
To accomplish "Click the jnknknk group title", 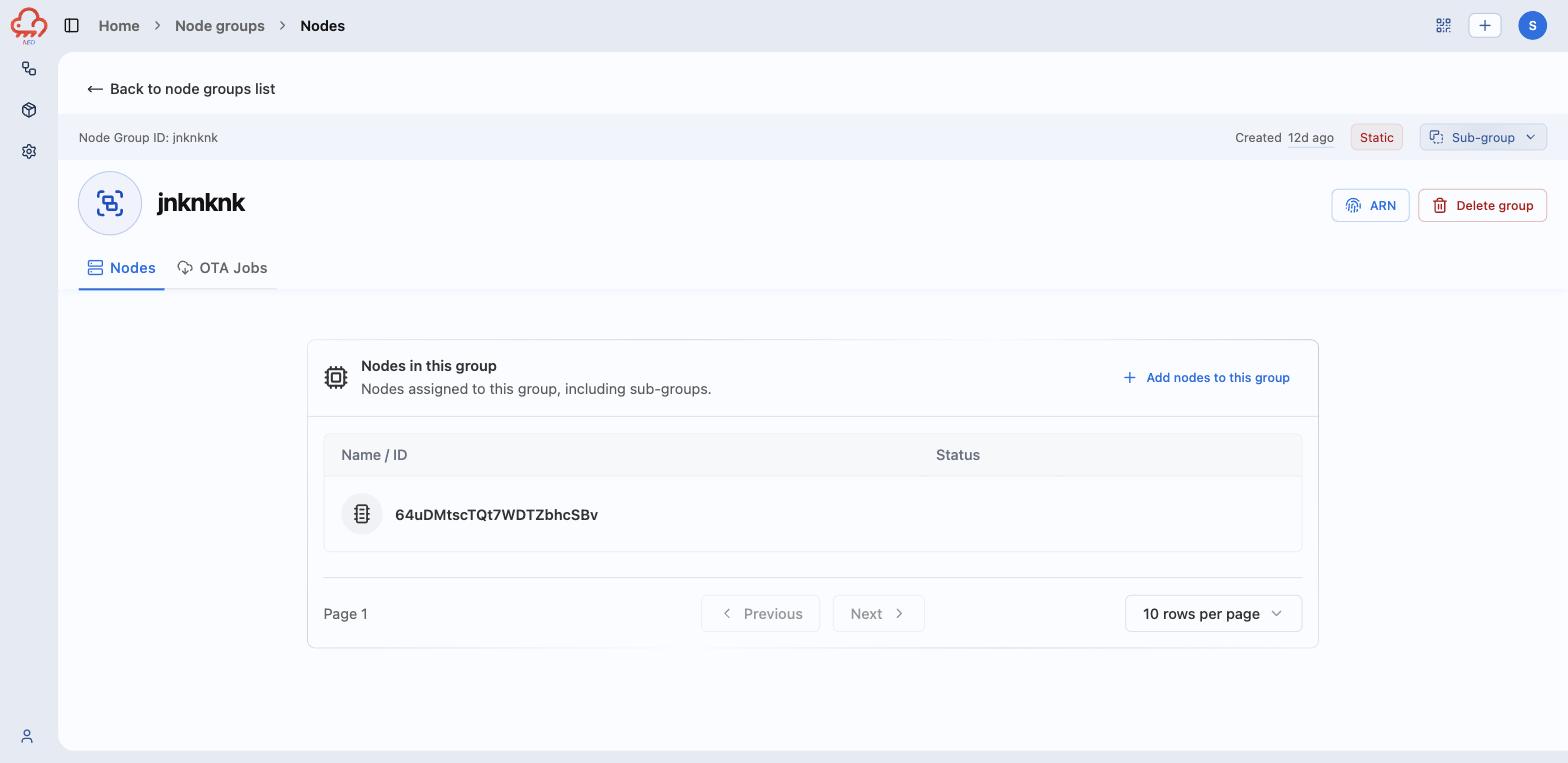I will pyautogui.click(x=201, y=203).
